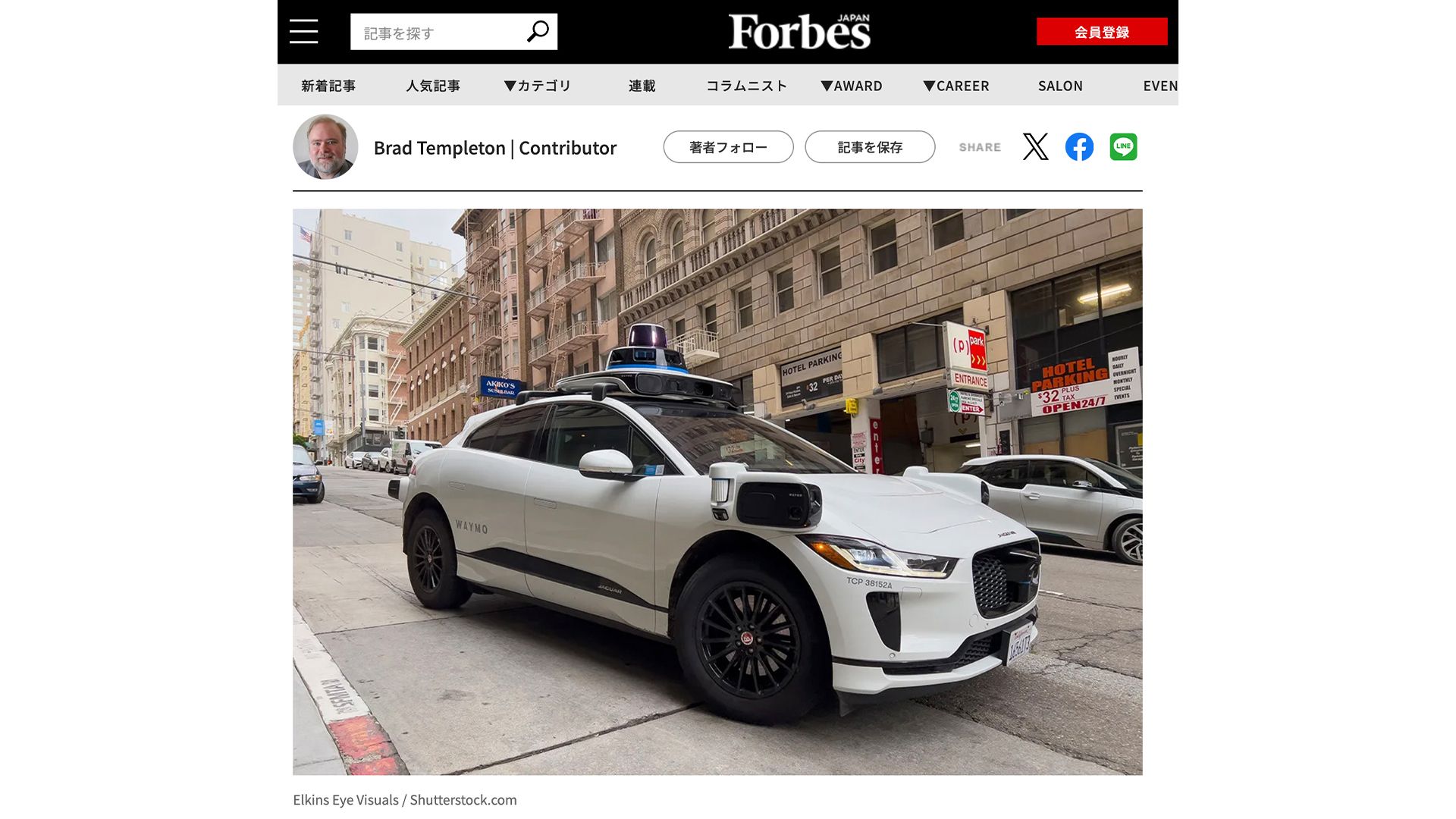Go to 新着記事 tab
Screen dimensions: 1456x819
coord(328,86)
